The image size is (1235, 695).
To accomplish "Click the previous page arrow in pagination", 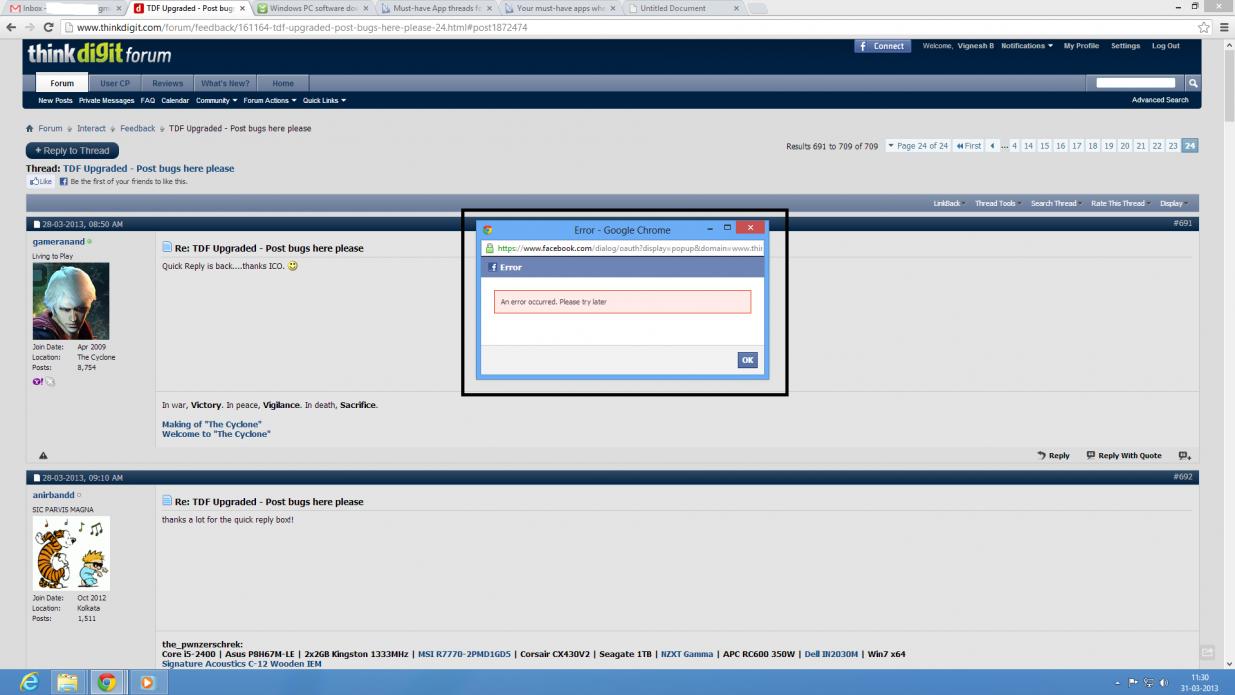I will (x=992, y=146).
